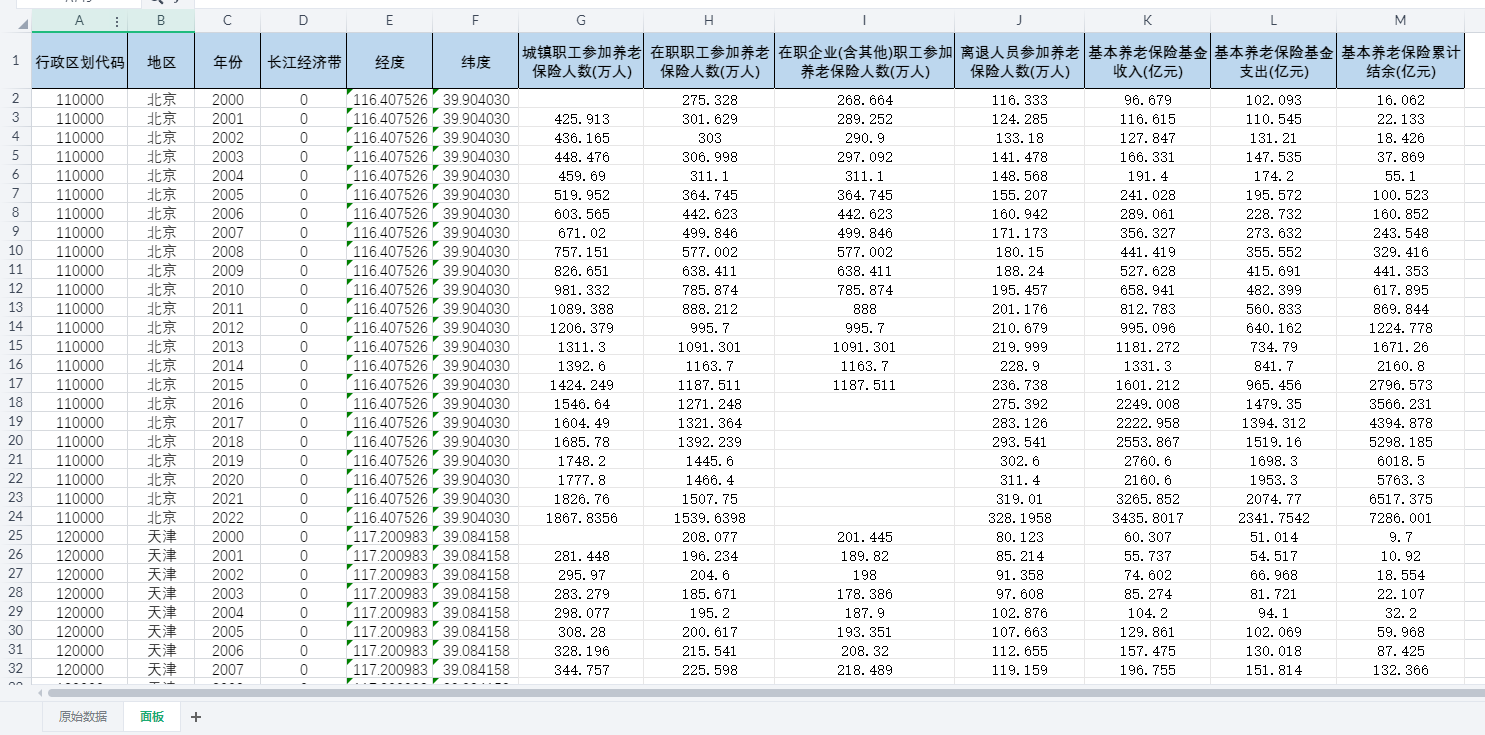Select the cell containing 102.093
Image resolution: width=1485 pixels, height=735 pixels.
point(1274,100)
